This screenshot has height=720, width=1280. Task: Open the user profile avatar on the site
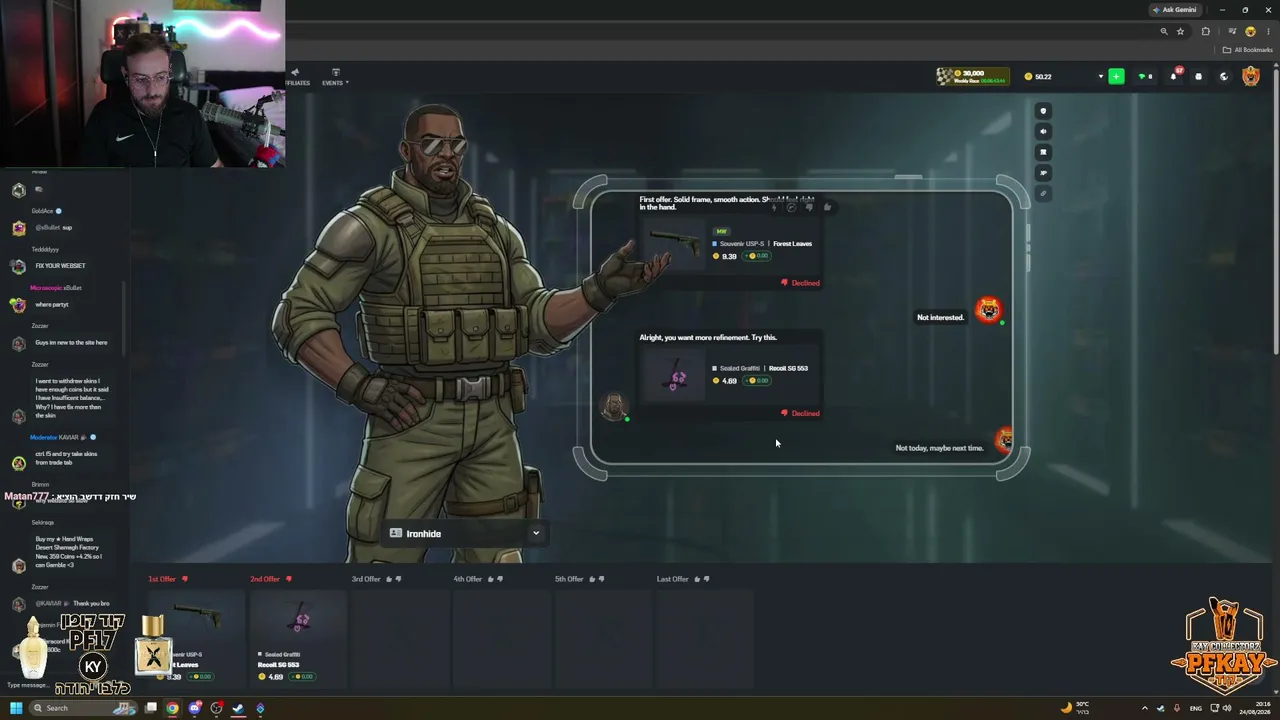coord(1251,76)
